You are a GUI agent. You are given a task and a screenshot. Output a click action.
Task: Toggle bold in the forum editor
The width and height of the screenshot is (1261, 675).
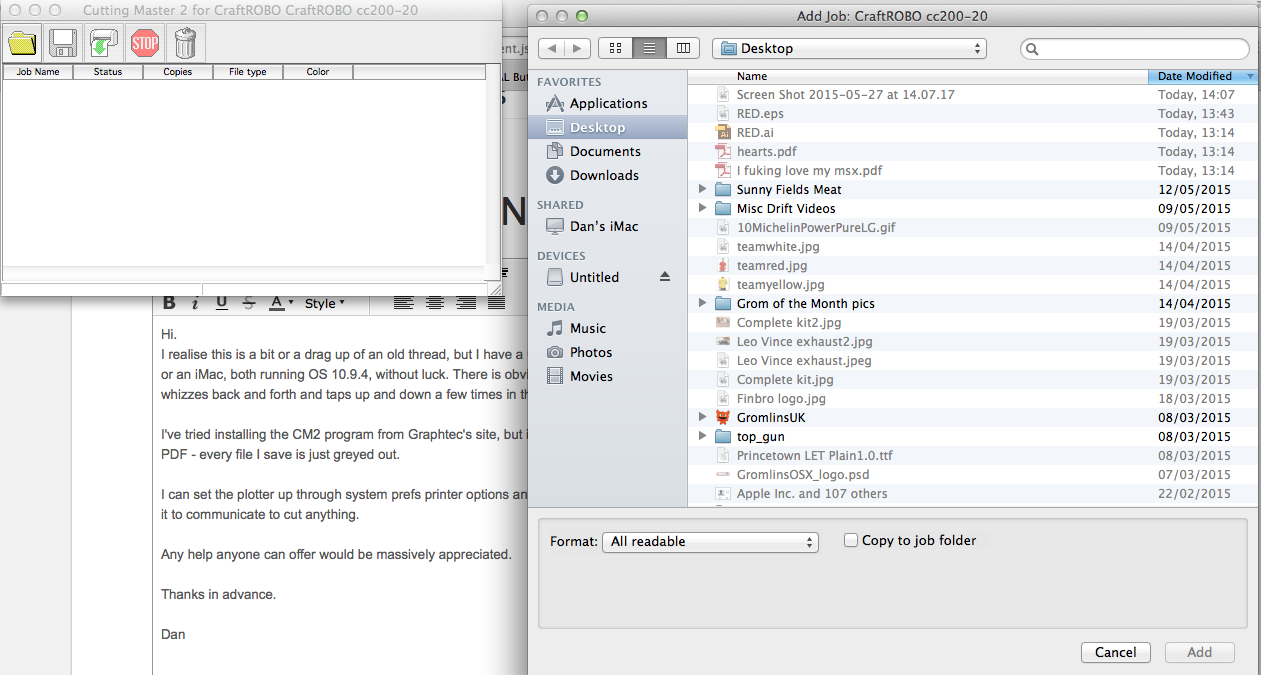169,303
